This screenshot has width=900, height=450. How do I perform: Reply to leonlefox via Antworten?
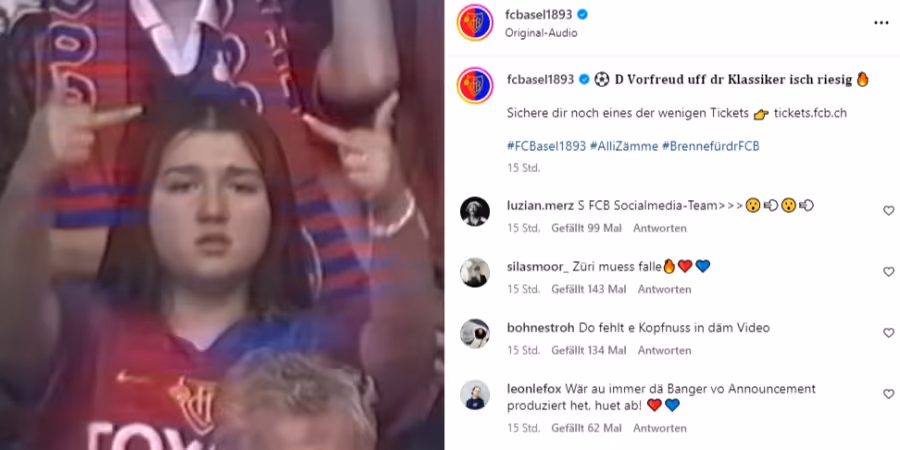pyautogui.click(x=660, y=428)
